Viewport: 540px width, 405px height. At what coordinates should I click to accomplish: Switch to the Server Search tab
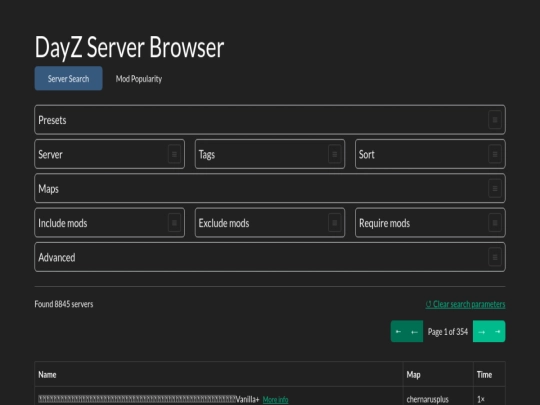68,79
